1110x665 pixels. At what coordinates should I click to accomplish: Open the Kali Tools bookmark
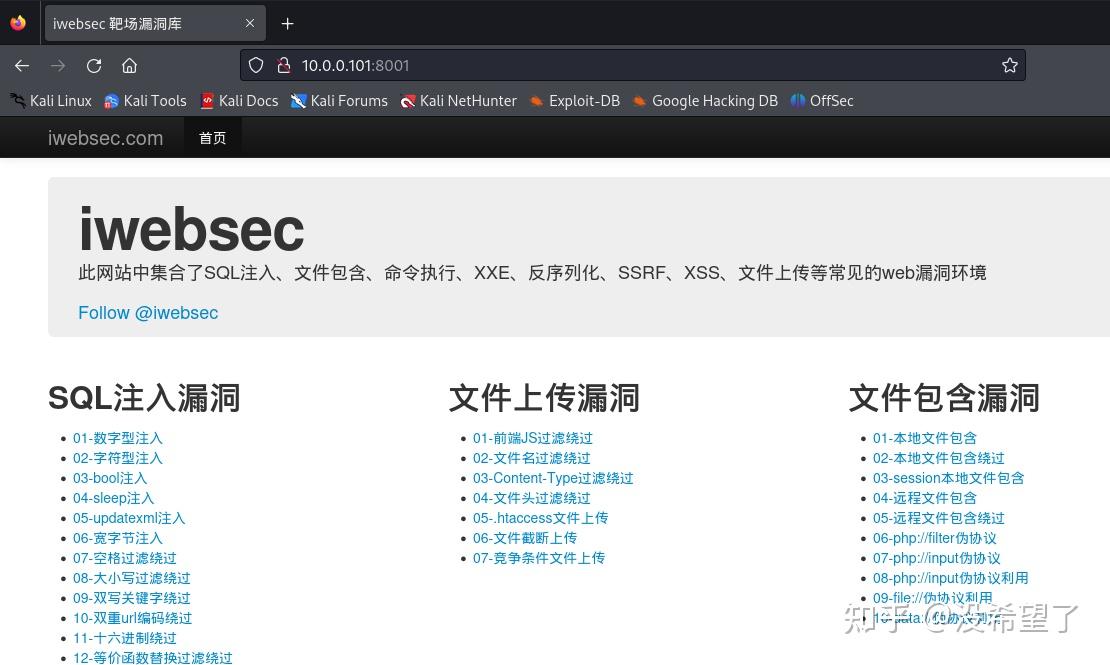144,100
